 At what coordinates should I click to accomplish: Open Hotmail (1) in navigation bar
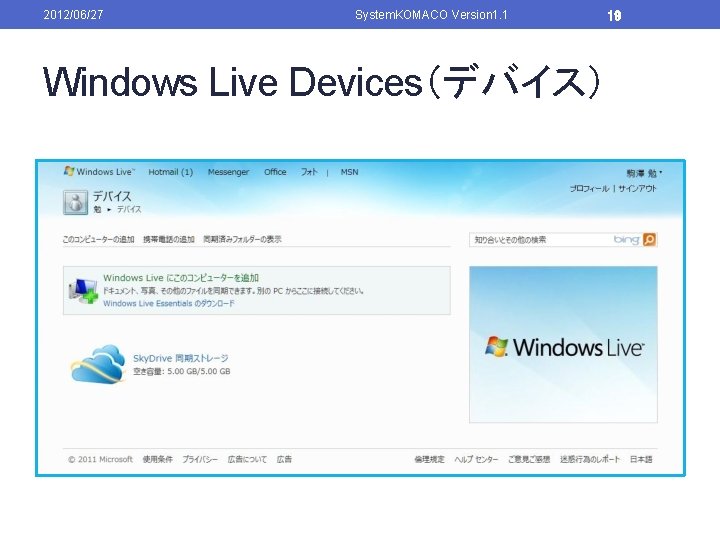[x=170, y=172]
